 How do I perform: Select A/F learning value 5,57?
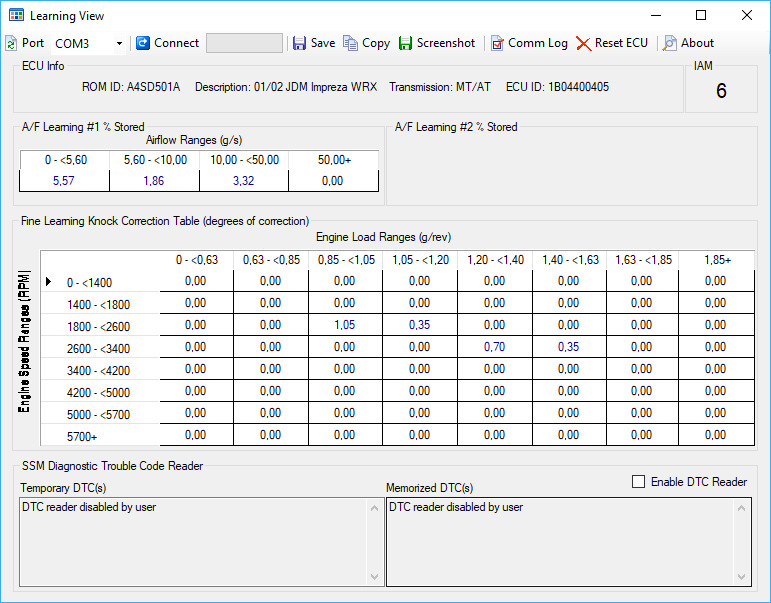click(x=64, y=181)
